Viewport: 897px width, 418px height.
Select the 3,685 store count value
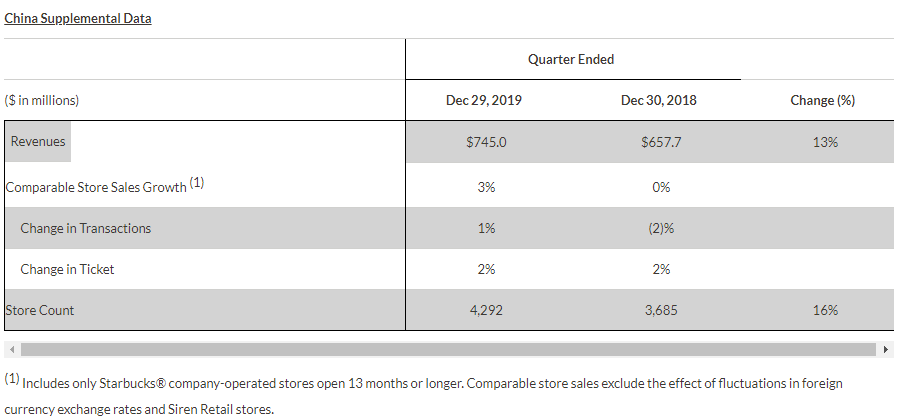click(x=660, y=310)
